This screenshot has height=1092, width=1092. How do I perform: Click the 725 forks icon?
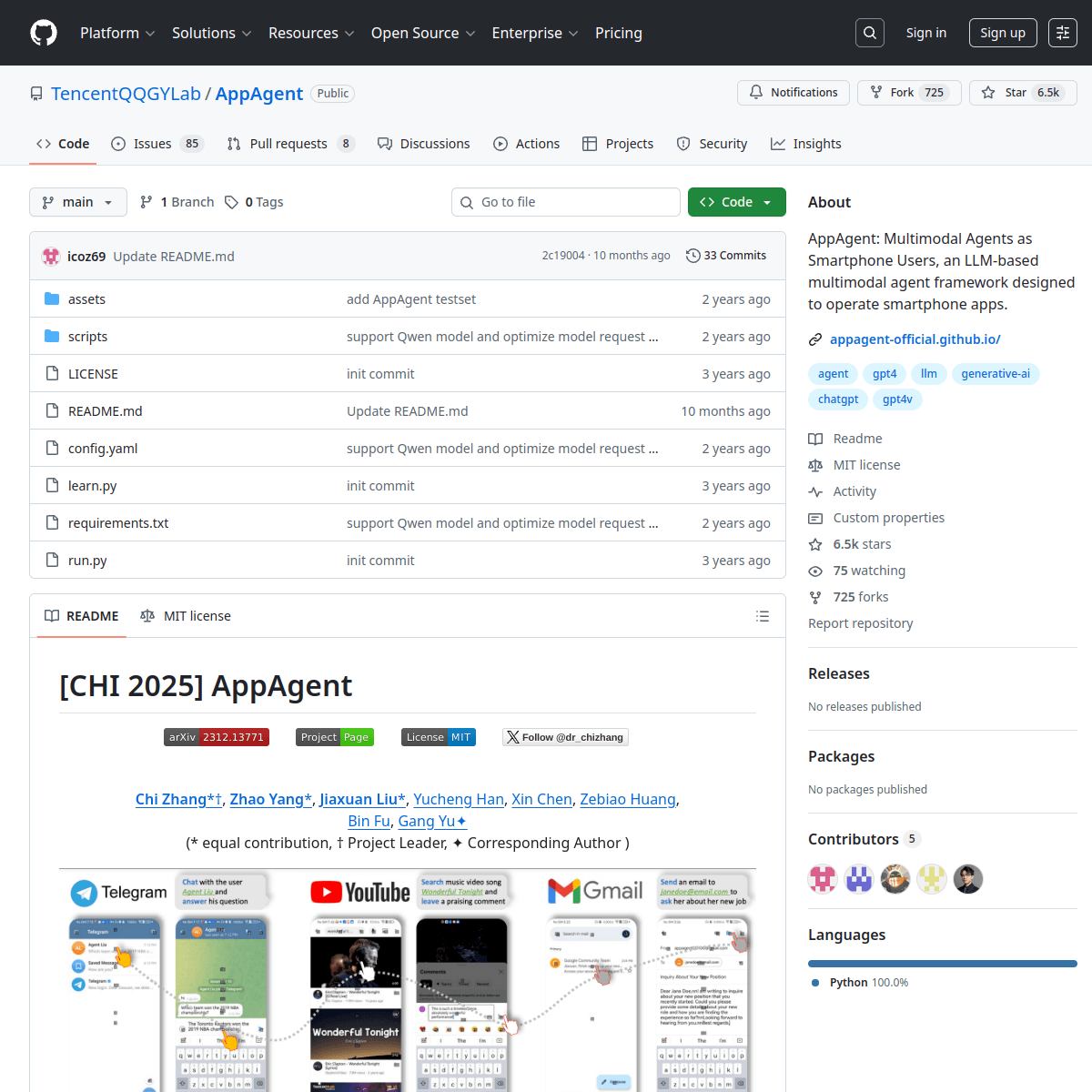(x=815, y=597)
